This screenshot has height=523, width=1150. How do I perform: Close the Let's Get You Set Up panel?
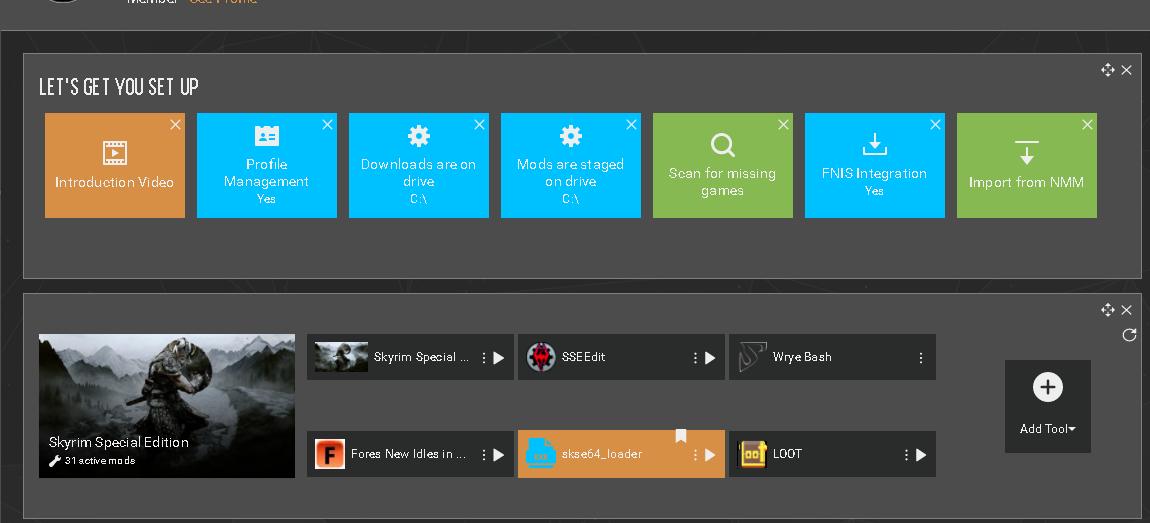[x=1127, y=70]
